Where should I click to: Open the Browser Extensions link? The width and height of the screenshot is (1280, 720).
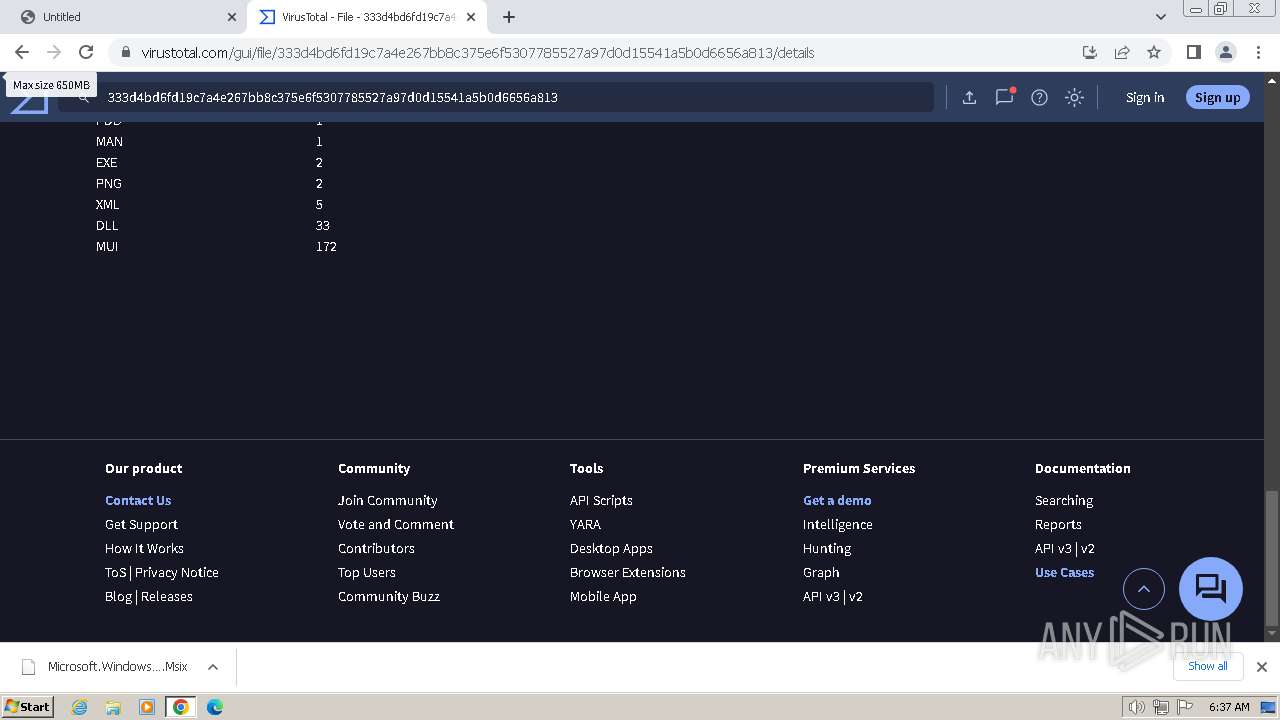(628, 572)
